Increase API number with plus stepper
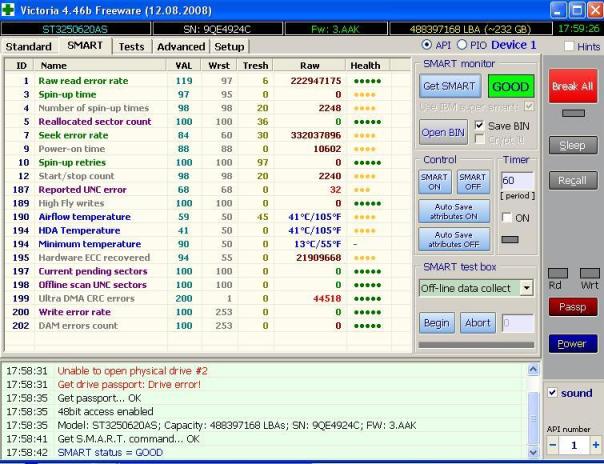Image resolution: width=604 pixels, height=464 pixels. coord(597,444)
